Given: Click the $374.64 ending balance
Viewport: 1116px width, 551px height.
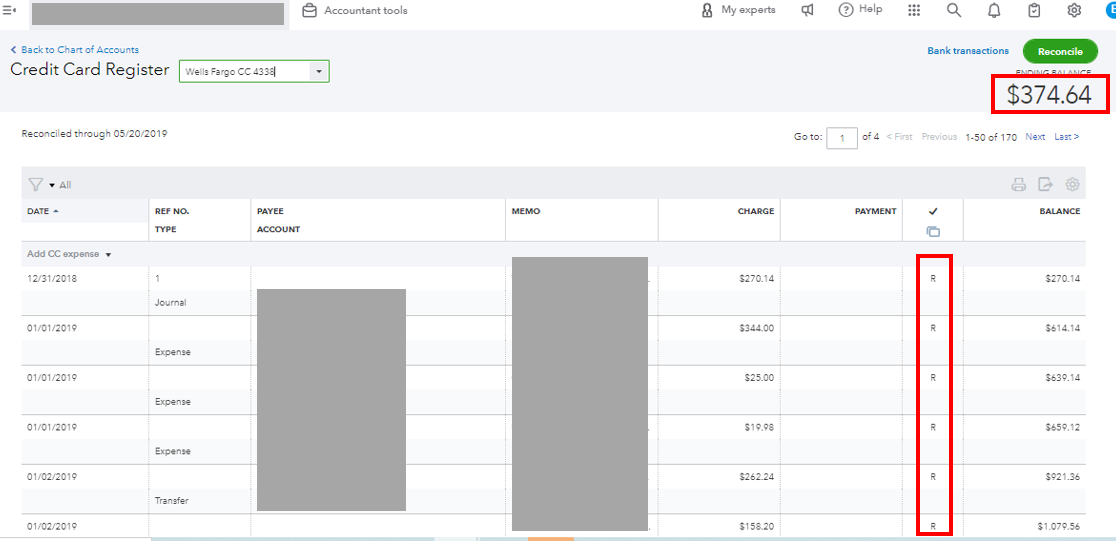Looking at the screenshot, I should (1049, 95).
